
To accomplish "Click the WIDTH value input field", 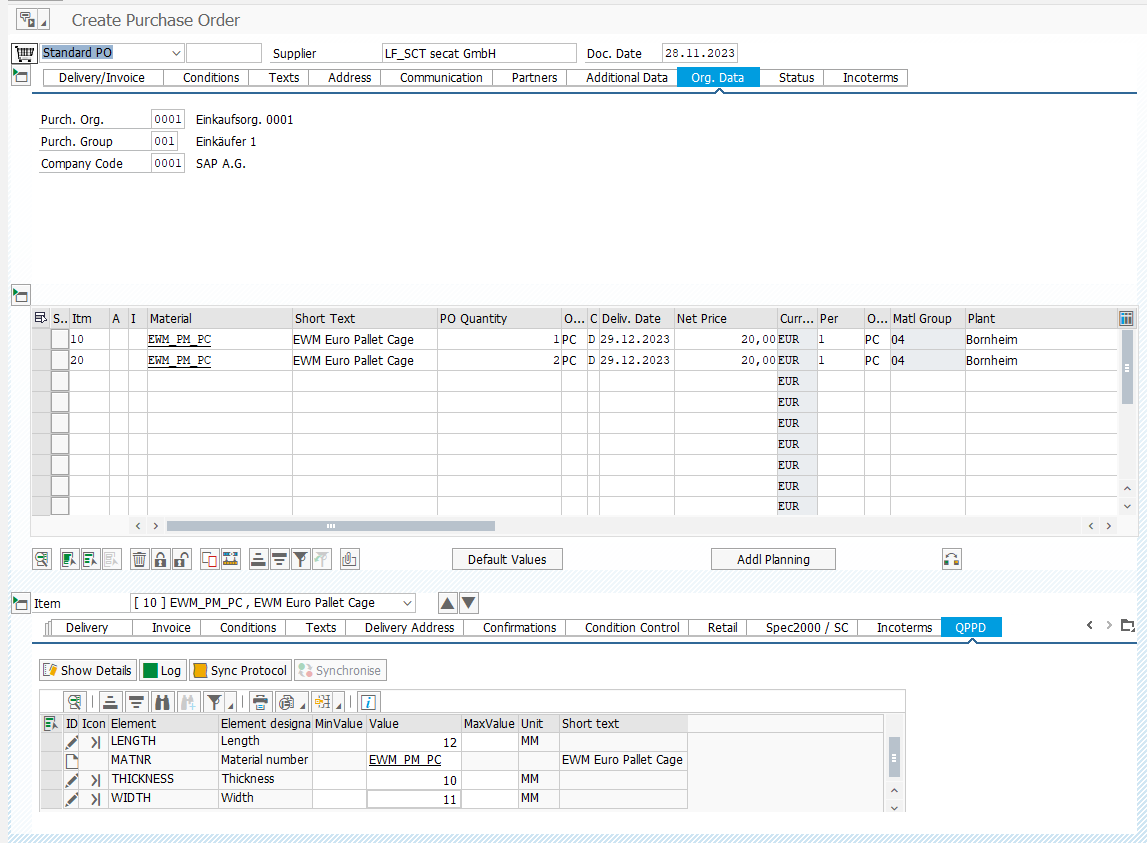I will coord(413,799).
